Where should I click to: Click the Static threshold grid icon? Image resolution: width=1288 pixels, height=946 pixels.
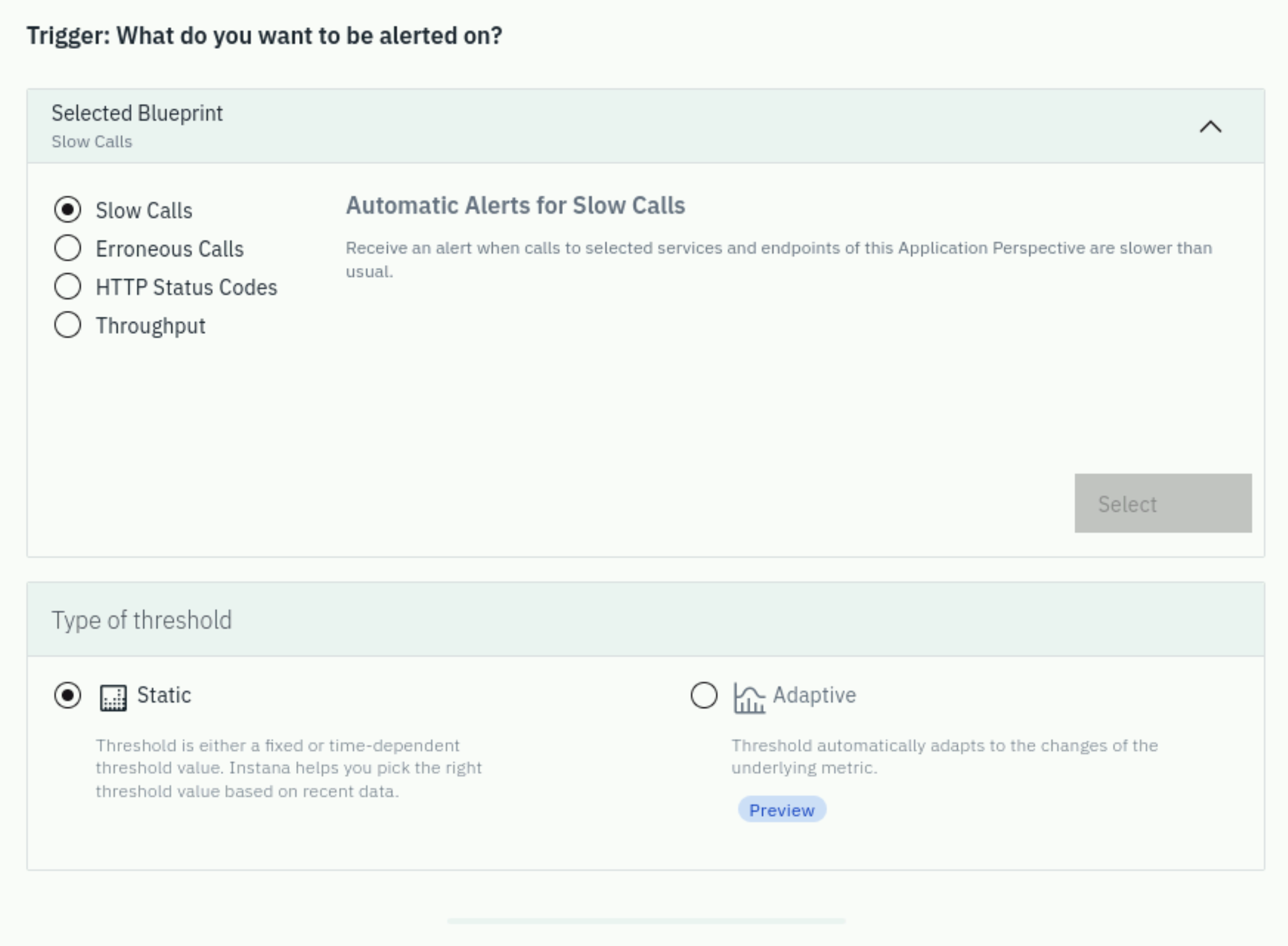pyautogui.click(x=113, y=698)
